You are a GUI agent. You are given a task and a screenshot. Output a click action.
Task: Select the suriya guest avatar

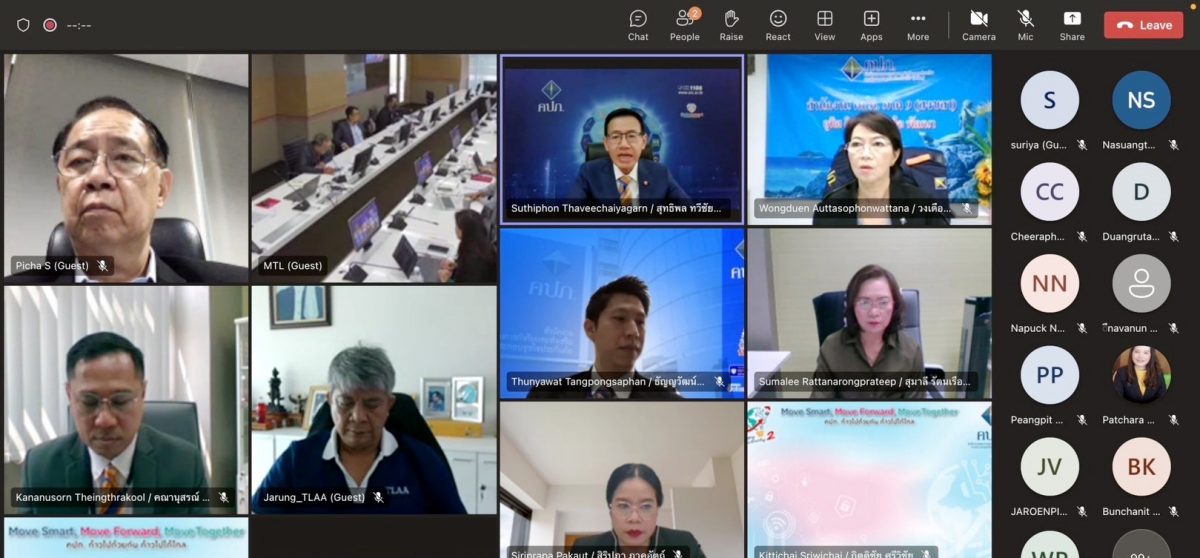point(1049,100)
